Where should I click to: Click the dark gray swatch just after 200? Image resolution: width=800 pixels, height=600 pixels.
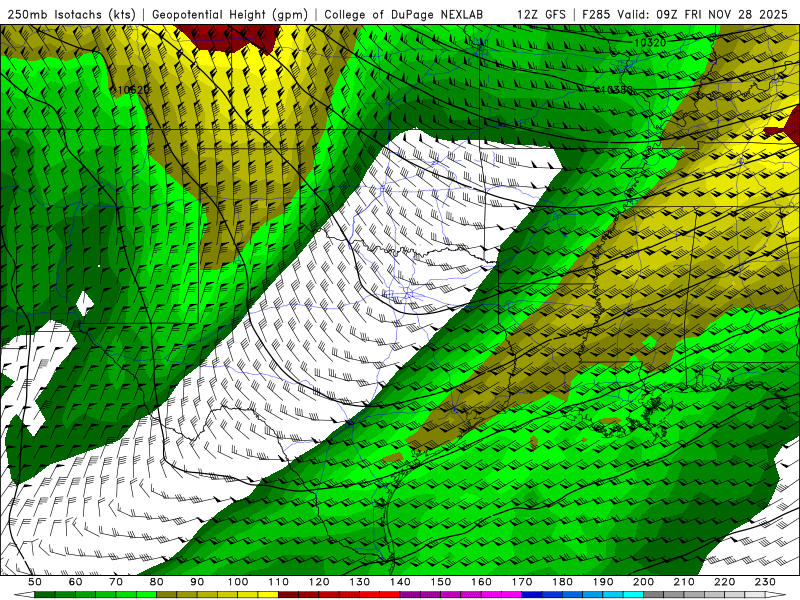(x=654, y=595)
